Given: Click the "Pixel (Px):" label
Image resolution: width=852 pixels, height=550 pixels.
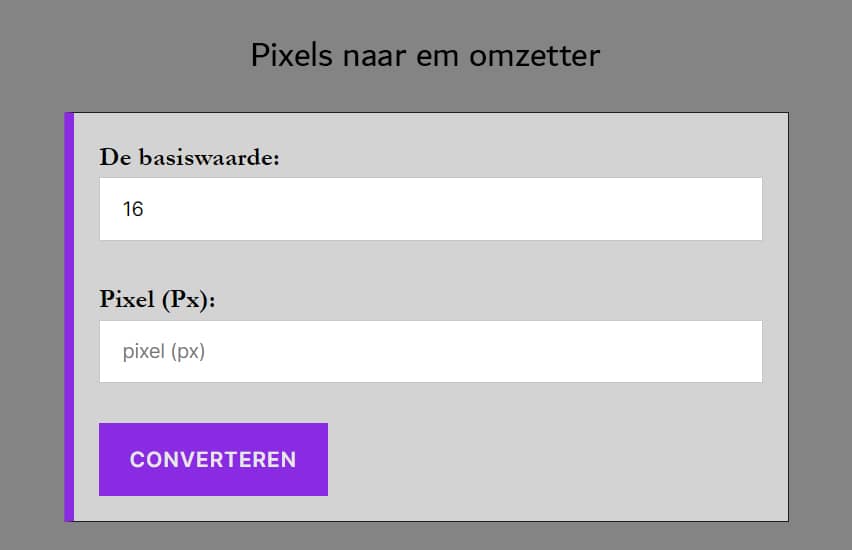Looking at the screenshot, I should tap(157, 300).
